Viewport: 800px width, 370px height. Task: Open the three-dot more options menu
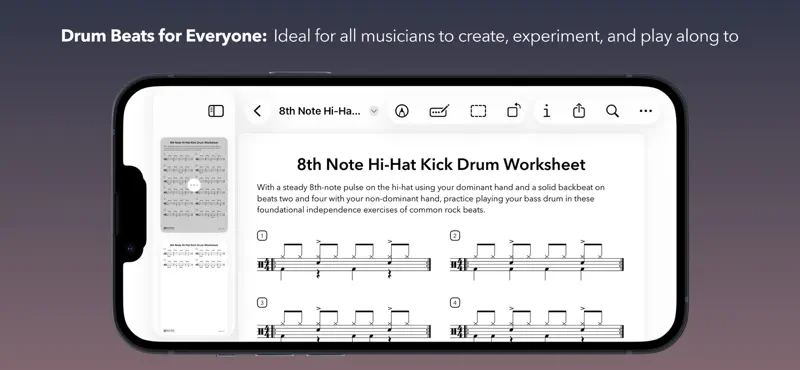tap(645, 111)
